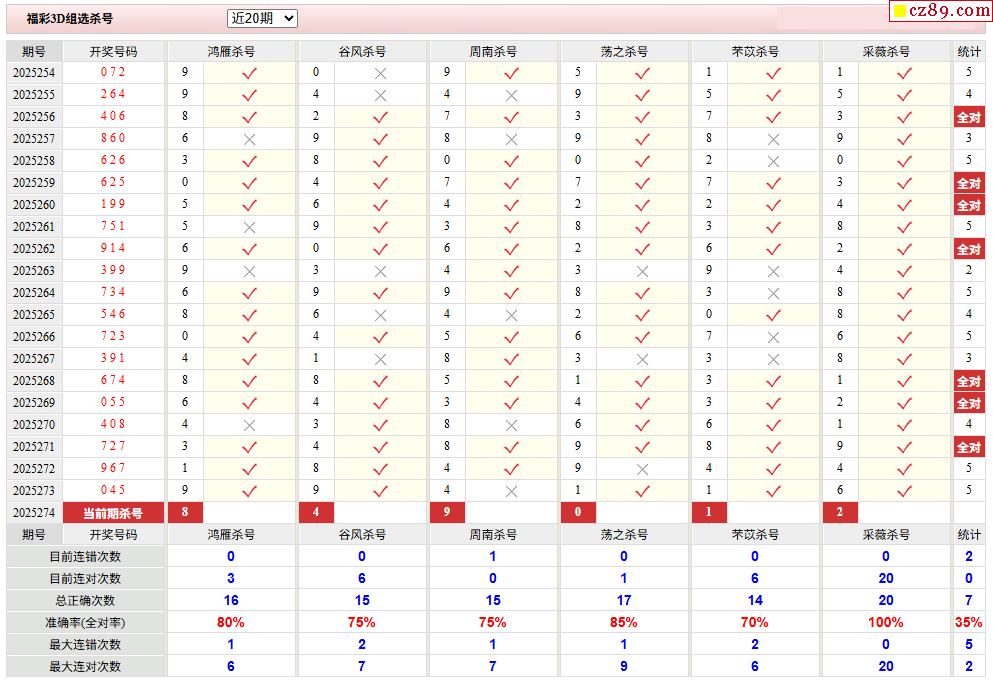Image resolution: width=993 pixels, height=686 pixels.
Task: Click the red current-period number 8 under 鸿雁杀号
Action: coord(185,513)
